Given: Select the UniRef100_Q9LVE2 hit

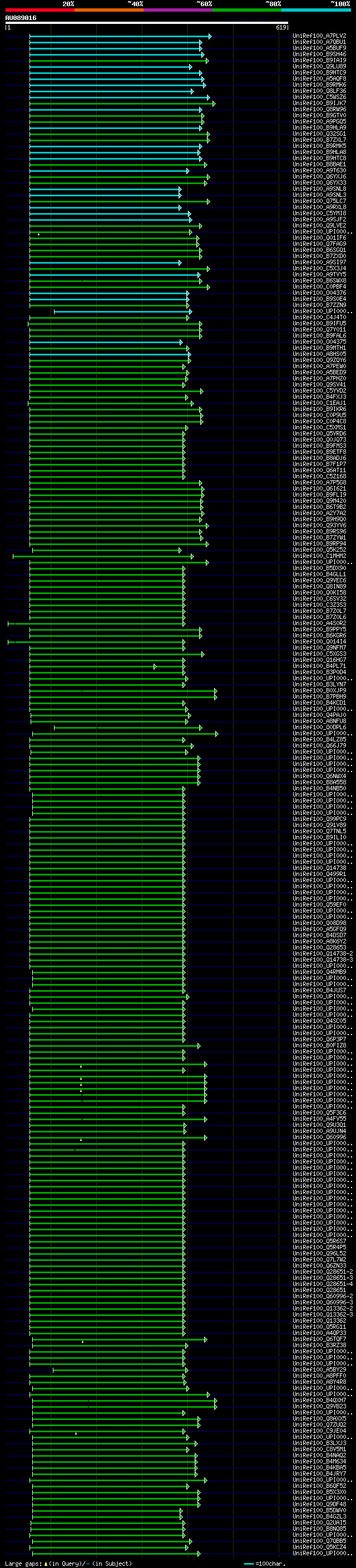Looking at the screenshot, I should tap(319, 226).
